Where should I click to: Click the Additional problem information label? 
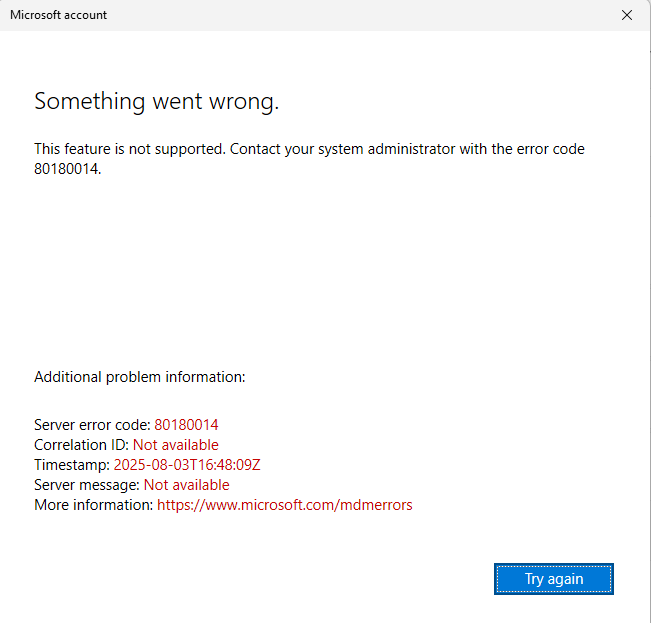point(140,377)
